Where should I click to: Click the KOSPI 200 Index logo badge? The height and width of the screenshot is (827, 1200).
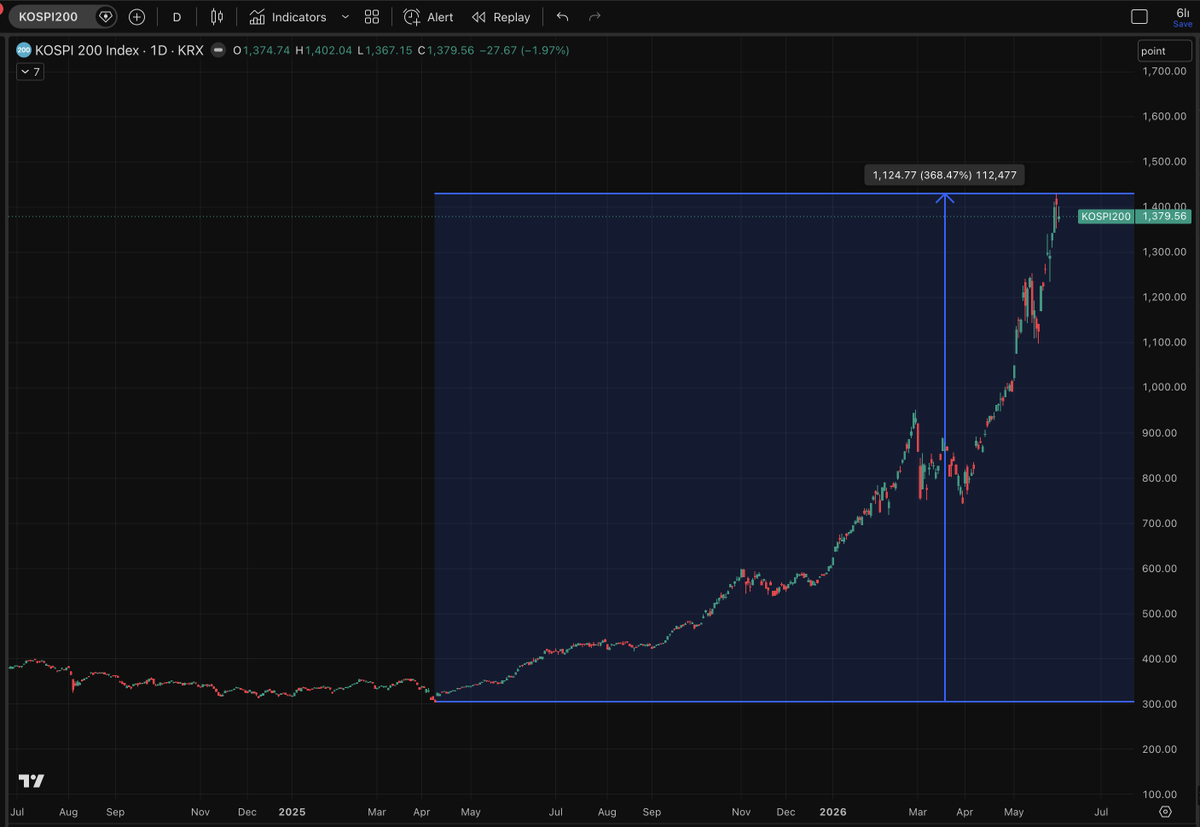24,50
